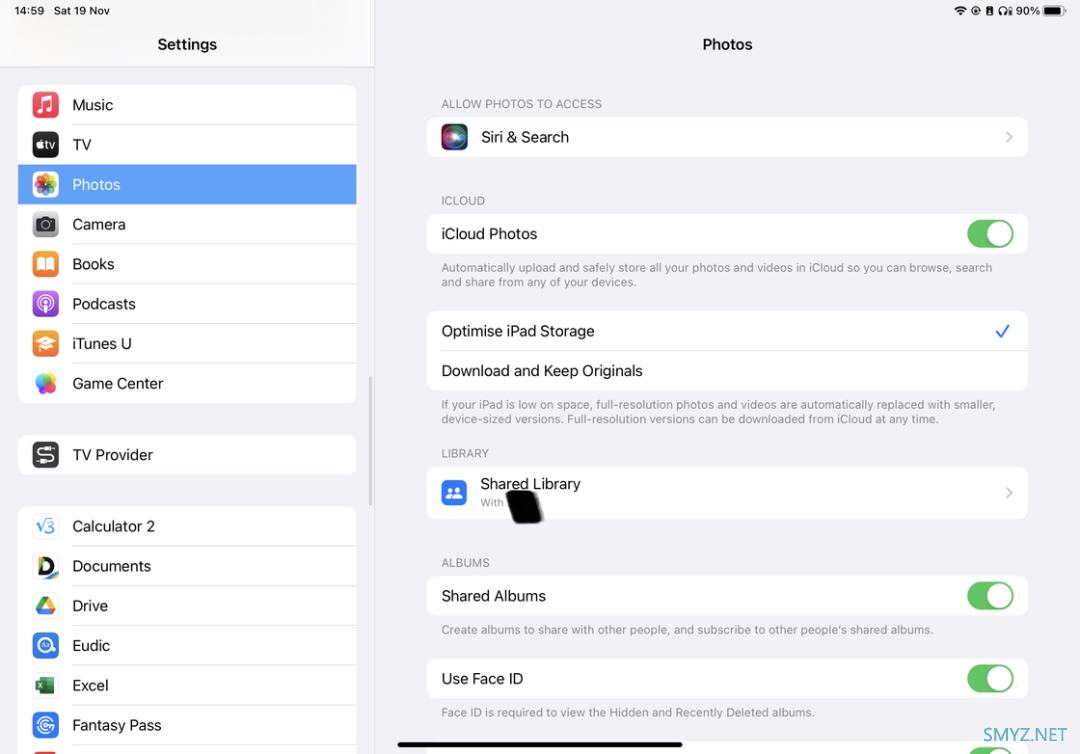
Task: Tap the 90% battery percentage
Action: [1028, 10]
